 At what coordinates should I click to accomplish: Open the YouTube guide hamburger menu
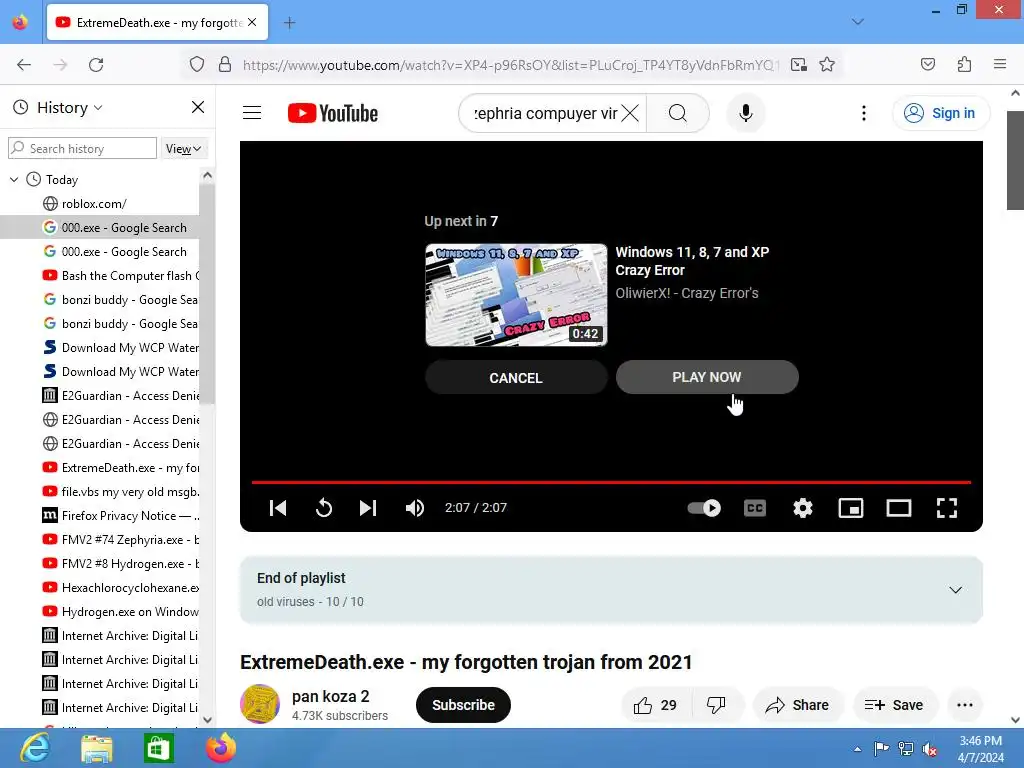[x=252, y=113]
